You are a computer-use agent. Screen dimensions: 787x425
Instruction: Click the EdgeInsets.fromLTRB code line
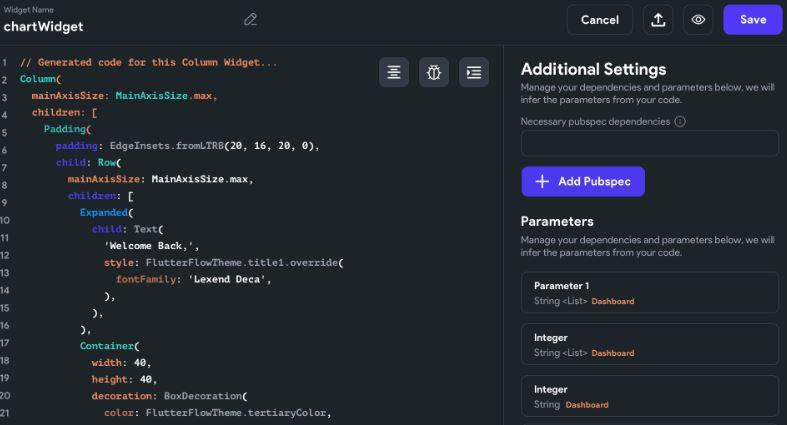[187, 146]
